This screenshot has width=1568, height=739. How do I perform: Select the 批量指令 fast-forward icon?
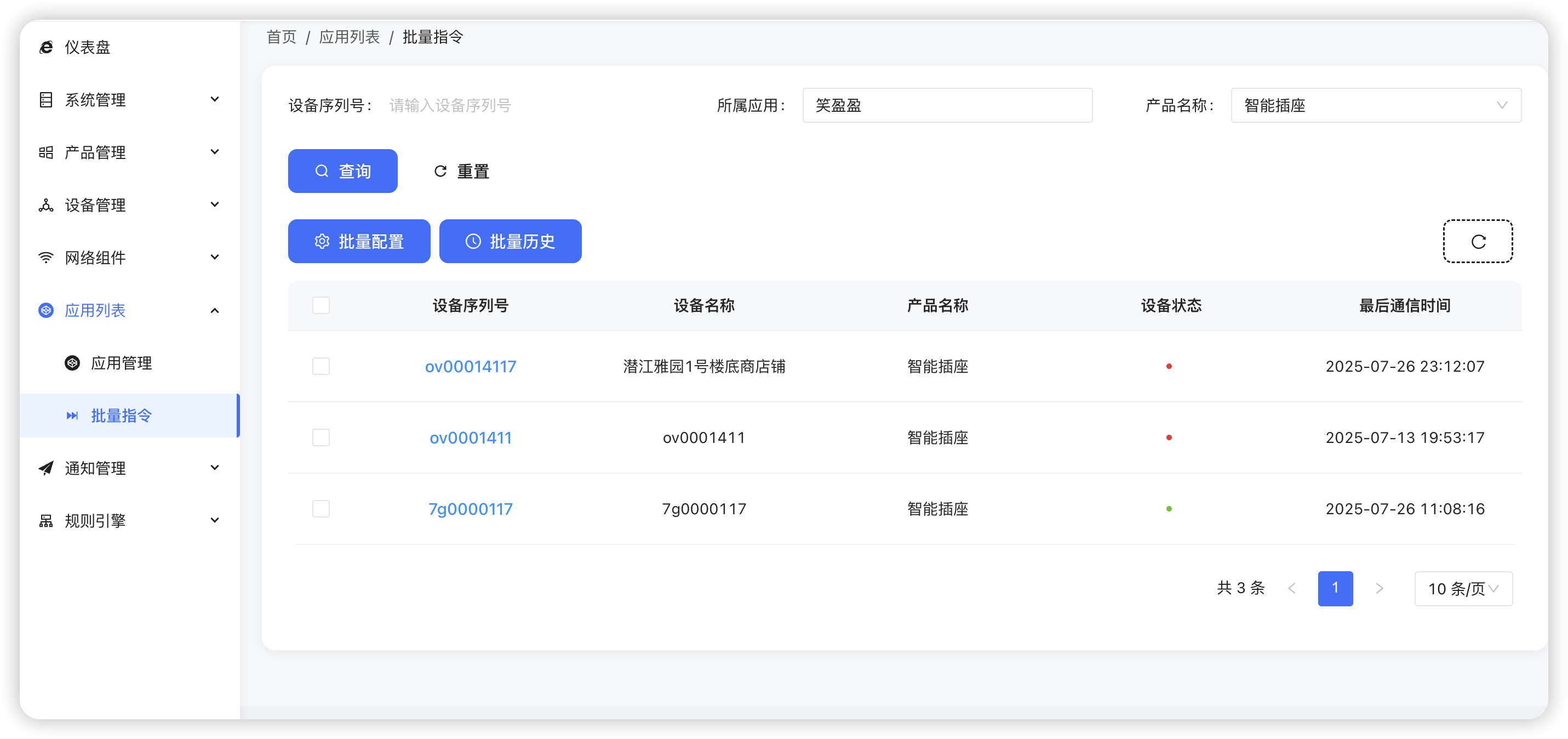coord(72,415)
